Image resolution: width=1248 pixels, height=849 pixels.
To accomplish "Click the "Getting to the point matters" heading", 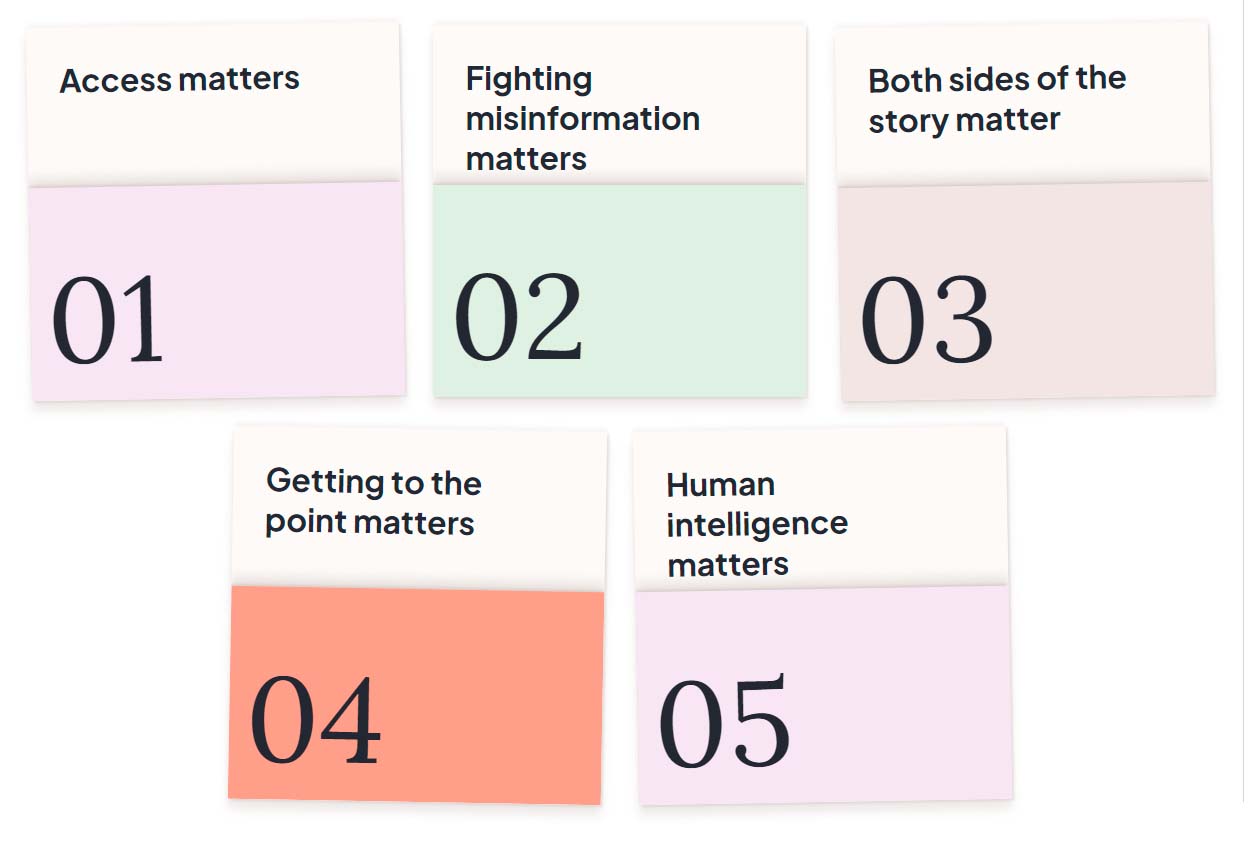I will pos(373,502).
